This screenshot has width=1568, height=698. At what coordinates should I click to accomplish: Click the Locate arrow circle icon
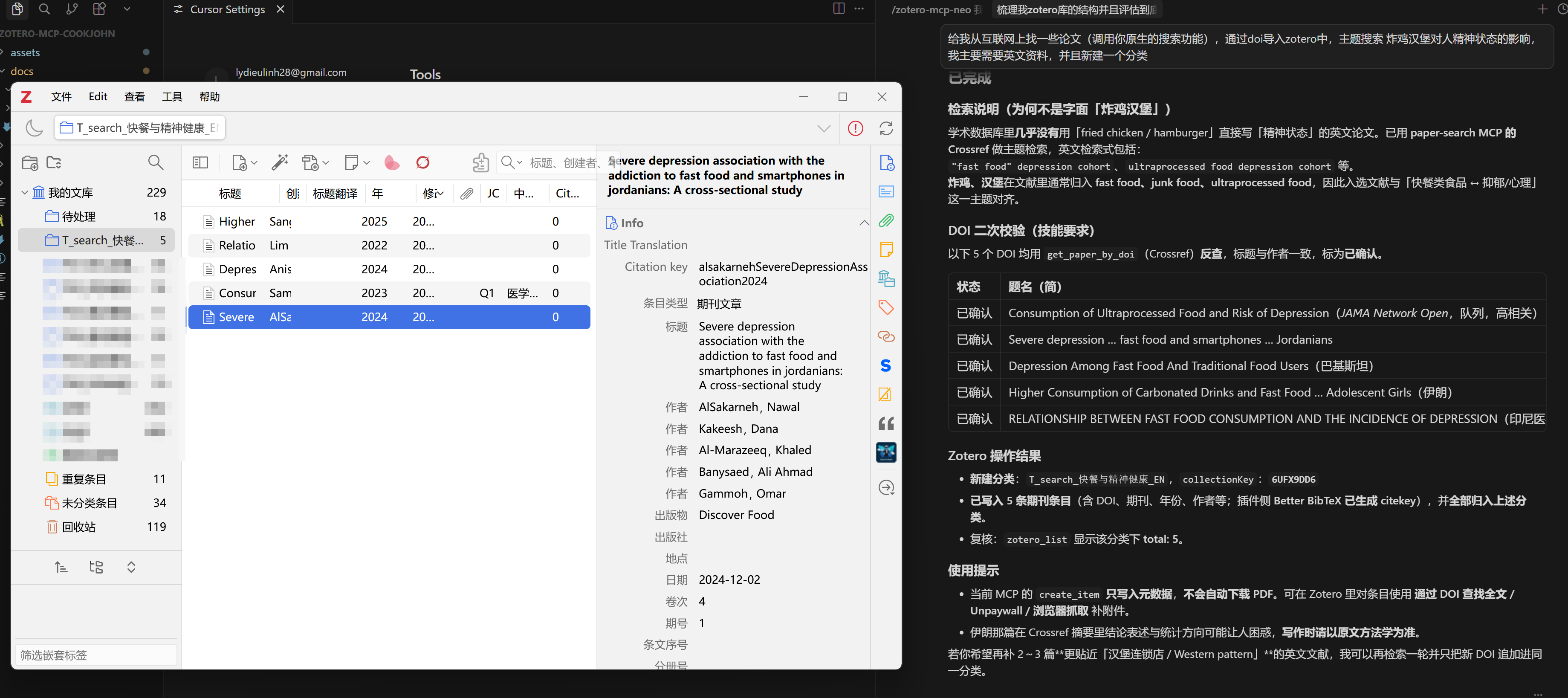pos(886,487)
